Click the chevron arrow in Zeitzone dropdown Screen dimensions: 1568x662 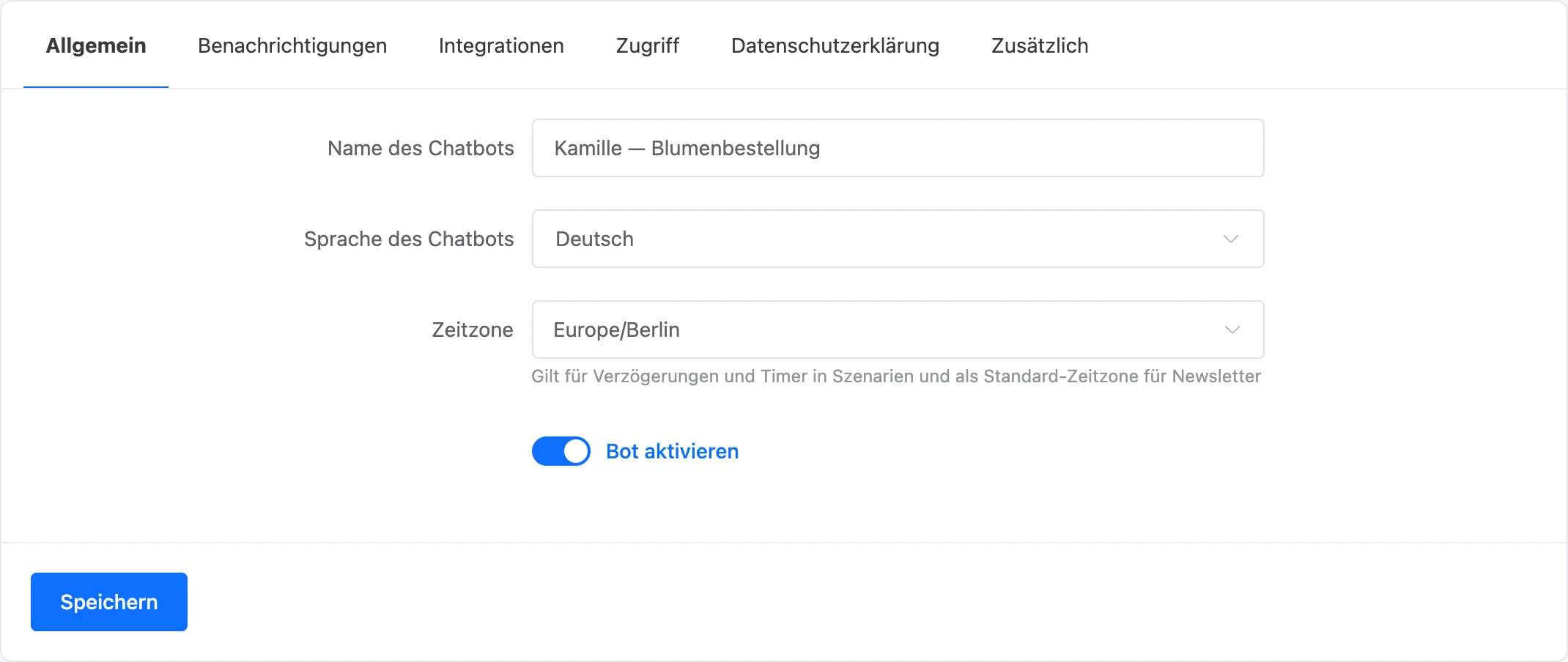[1232, 330]
